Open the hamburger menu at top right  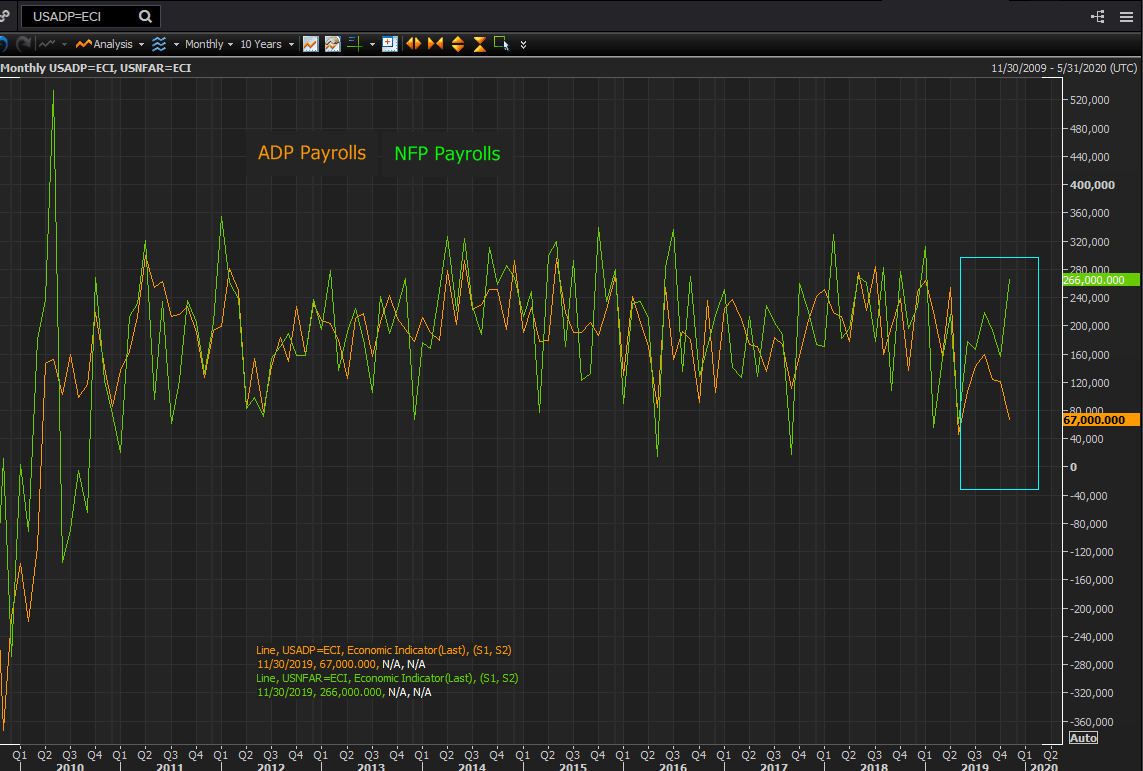[1128, 17]
